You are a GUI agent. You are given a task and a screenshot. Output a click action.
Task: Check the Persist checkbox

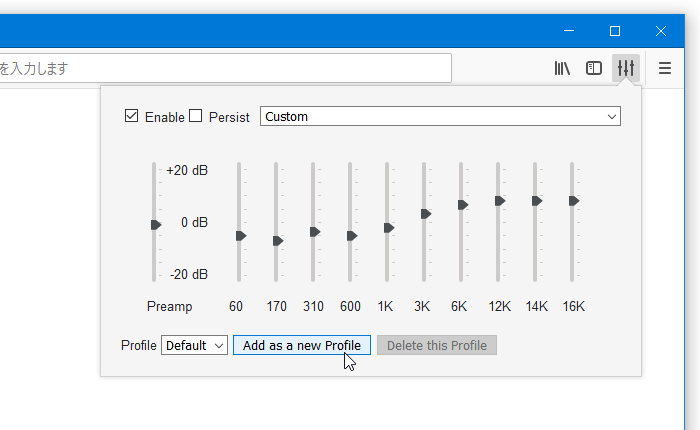[196, 116]
